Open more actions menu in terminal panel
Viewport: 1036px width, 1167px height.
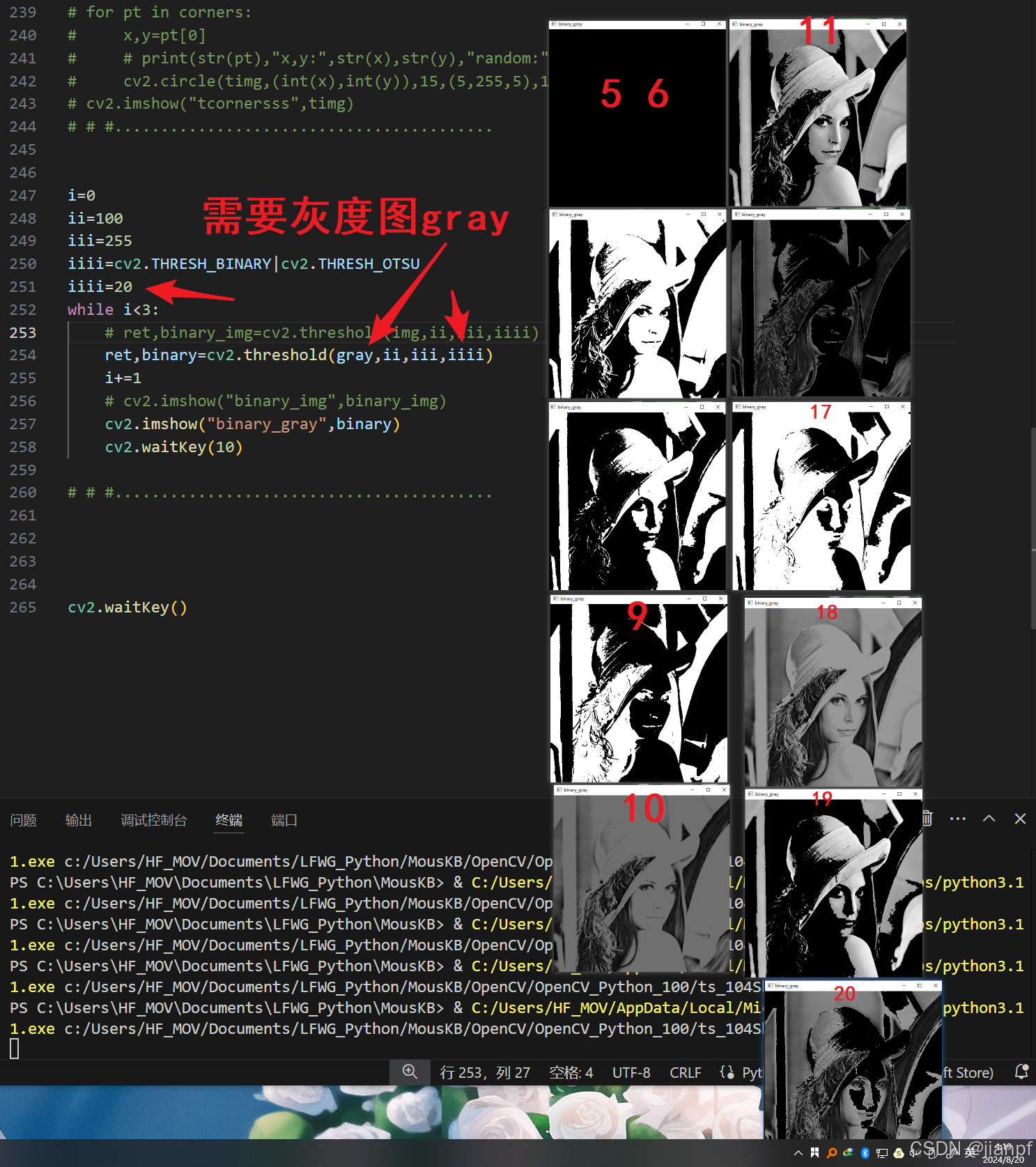(958, 819)
